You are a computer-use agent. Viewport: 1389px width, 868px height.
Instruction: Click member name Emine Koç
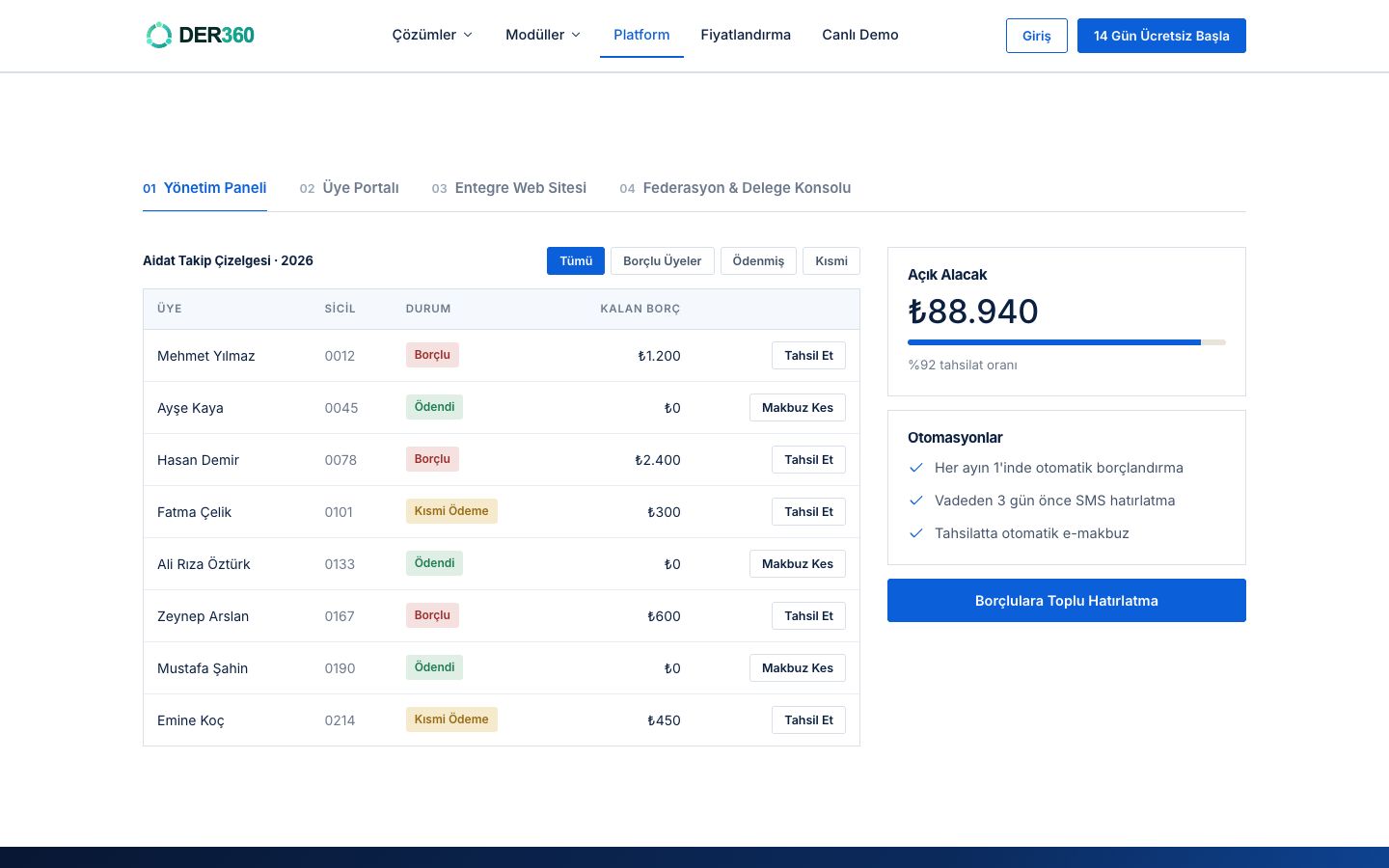(x=191, y=720)
